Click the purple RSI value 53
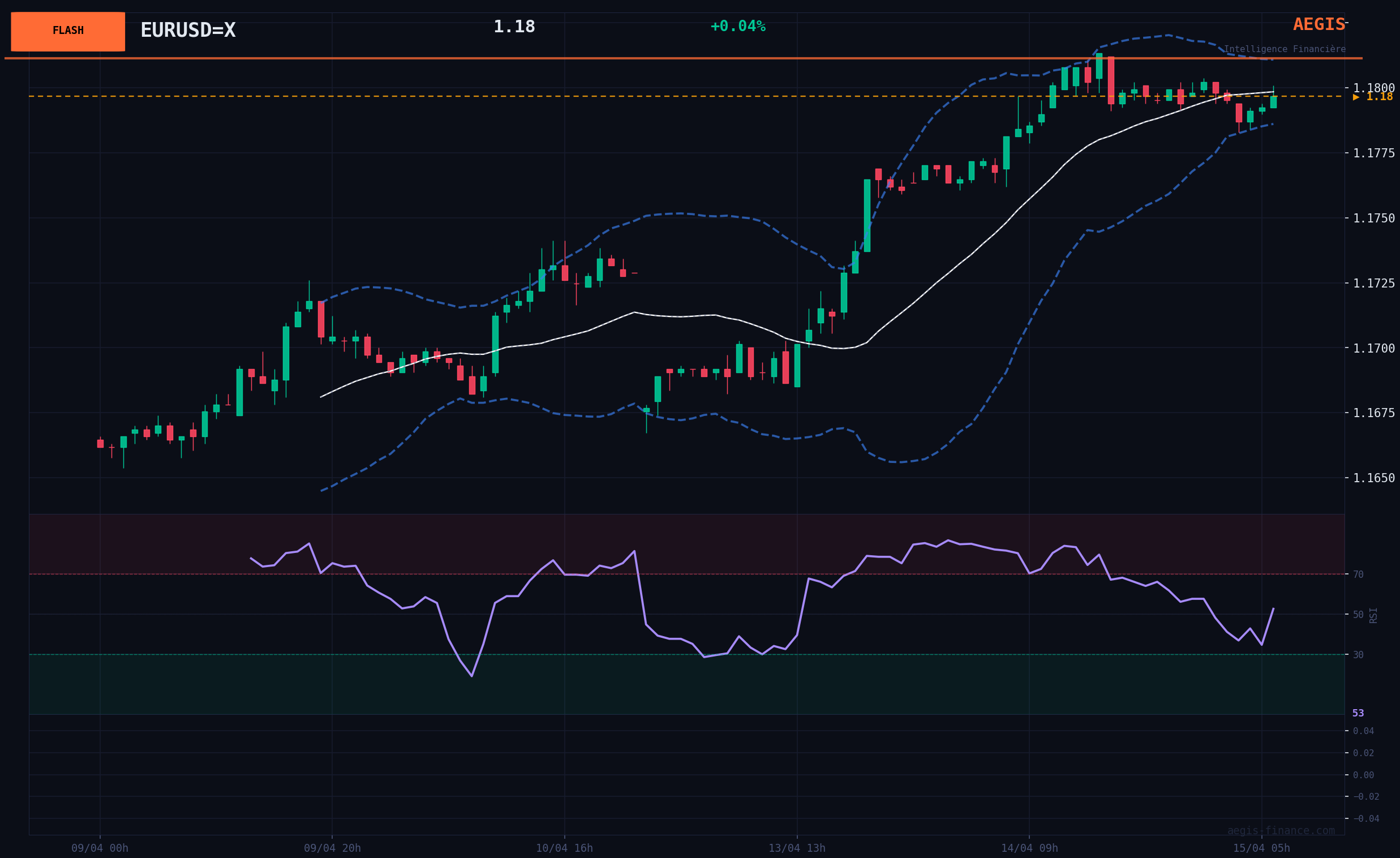1400x858 pixels. 1358,713
